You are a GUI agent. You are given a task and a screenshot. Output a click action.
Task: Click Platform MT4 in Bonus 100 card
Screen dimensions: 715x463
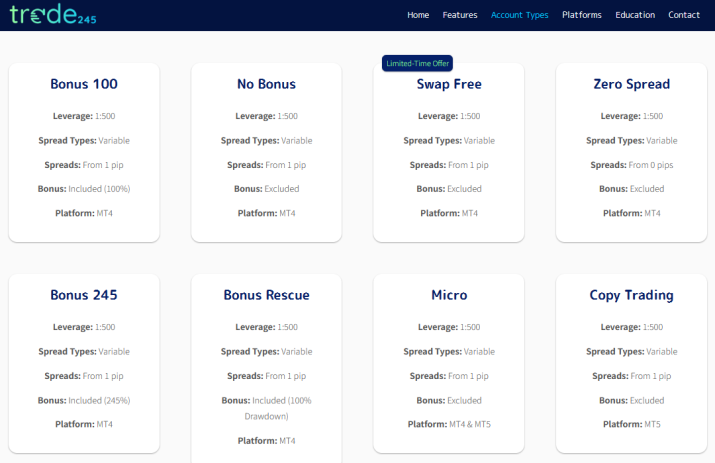click(x=84, y=213)
